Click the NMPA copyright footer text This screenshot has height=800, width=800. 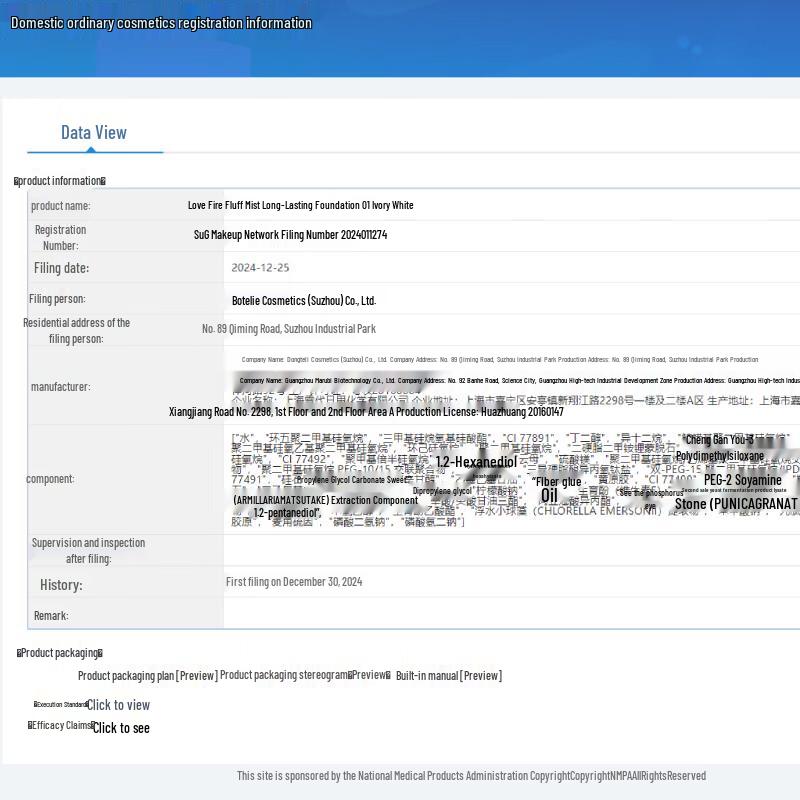tap(471, 776)
